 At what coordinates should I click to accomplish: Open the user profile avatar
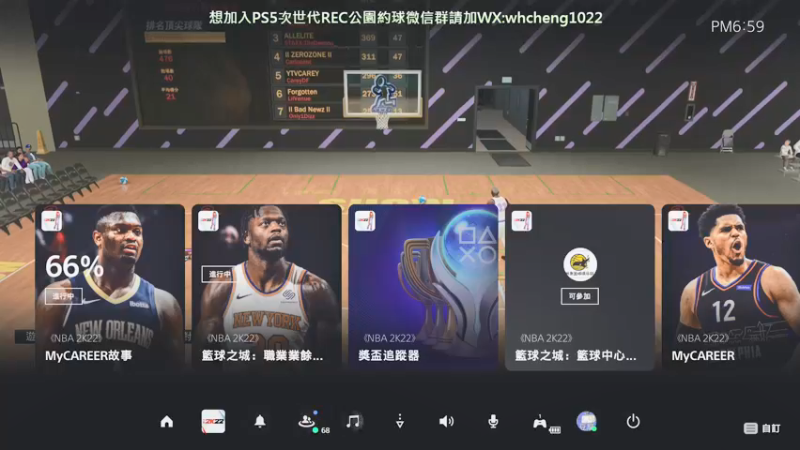pos(587,421)
